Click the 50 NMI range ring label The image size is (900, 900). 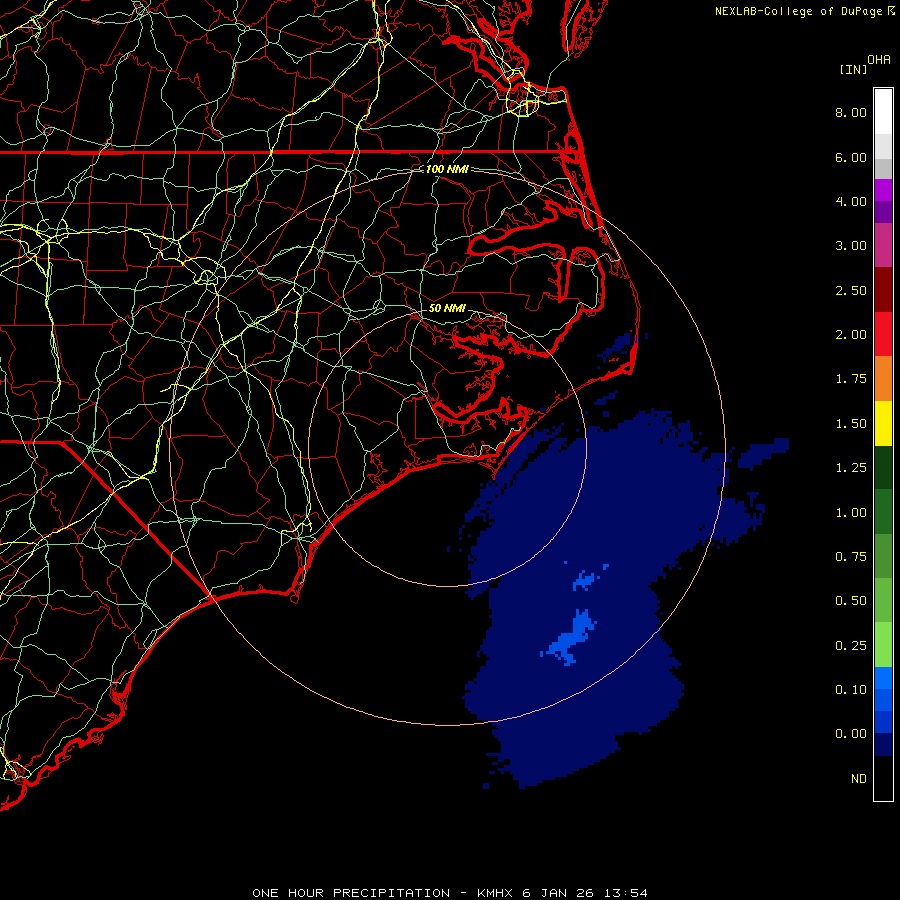pos(447,308)
